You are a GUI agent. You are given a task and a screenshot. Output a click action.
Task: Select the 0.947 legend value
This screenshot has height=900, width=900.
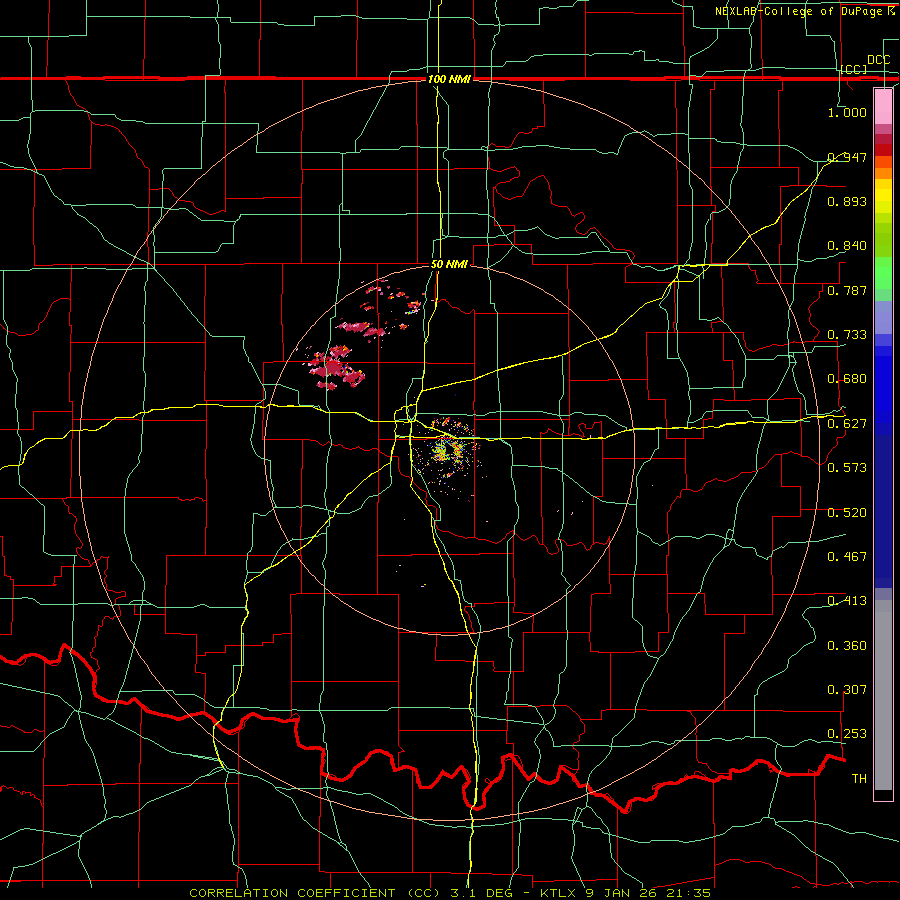point(847,157)
